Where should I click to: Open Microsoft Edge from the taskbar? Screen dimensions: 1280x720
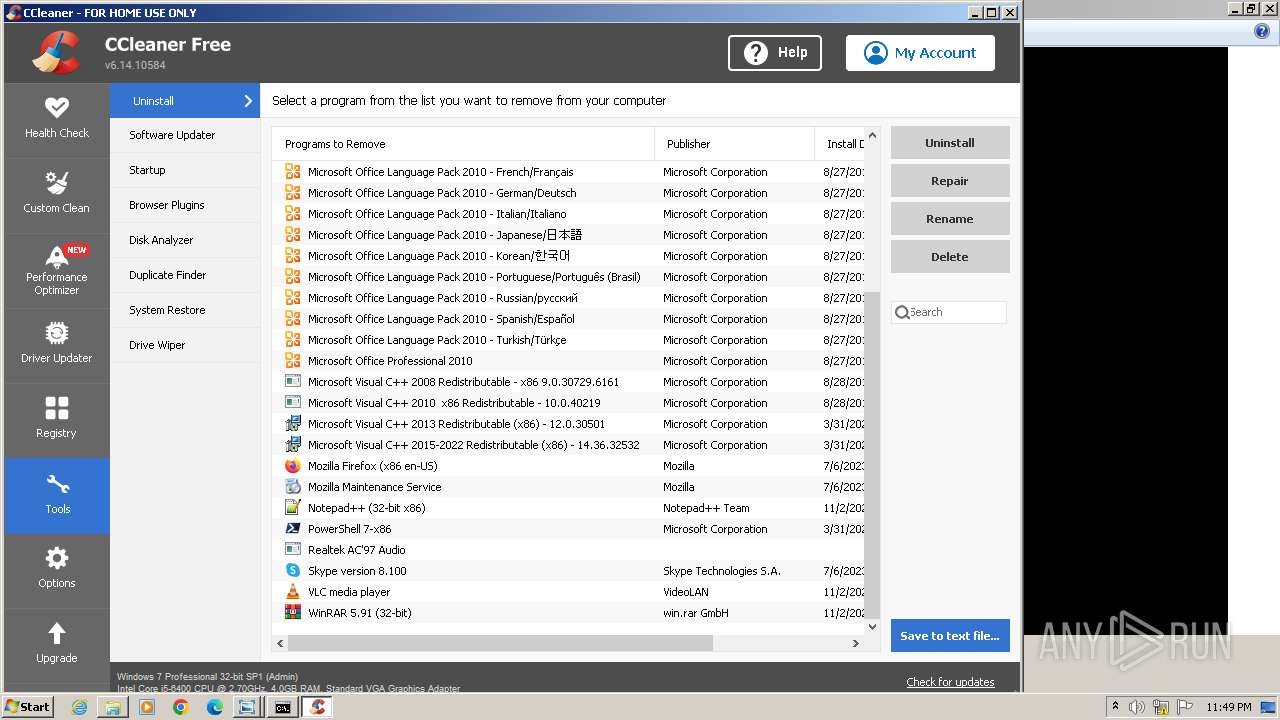pyautogui.click(x=215, y=707)
